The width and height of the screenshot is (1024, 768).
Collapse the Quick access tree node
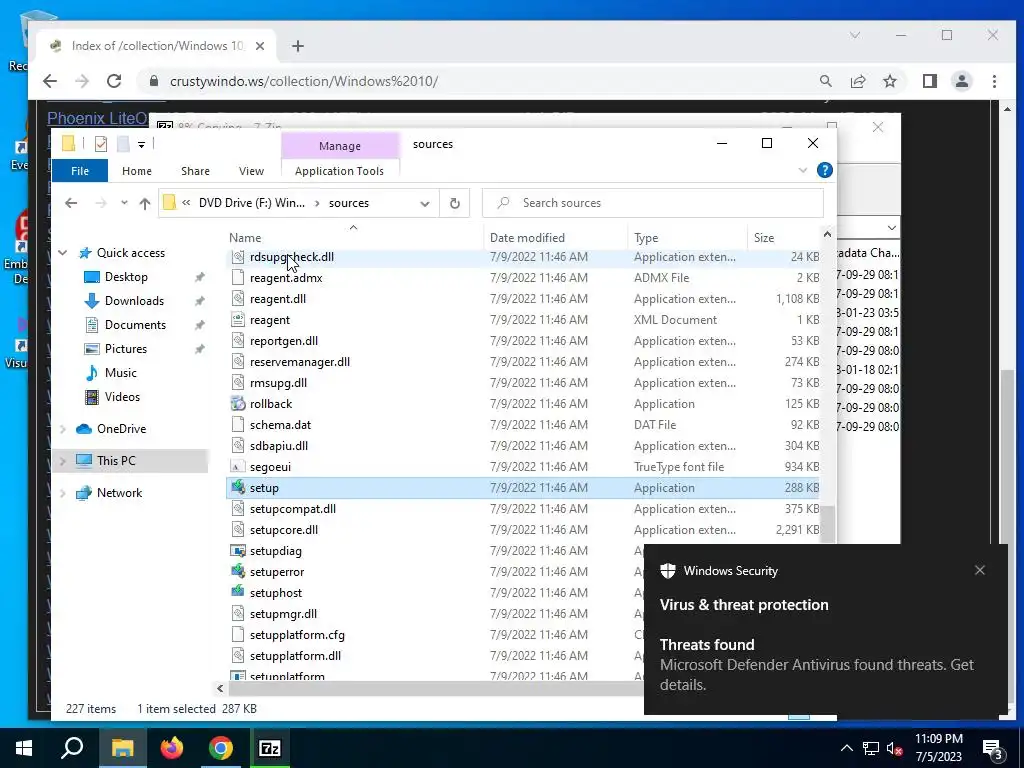63,253
